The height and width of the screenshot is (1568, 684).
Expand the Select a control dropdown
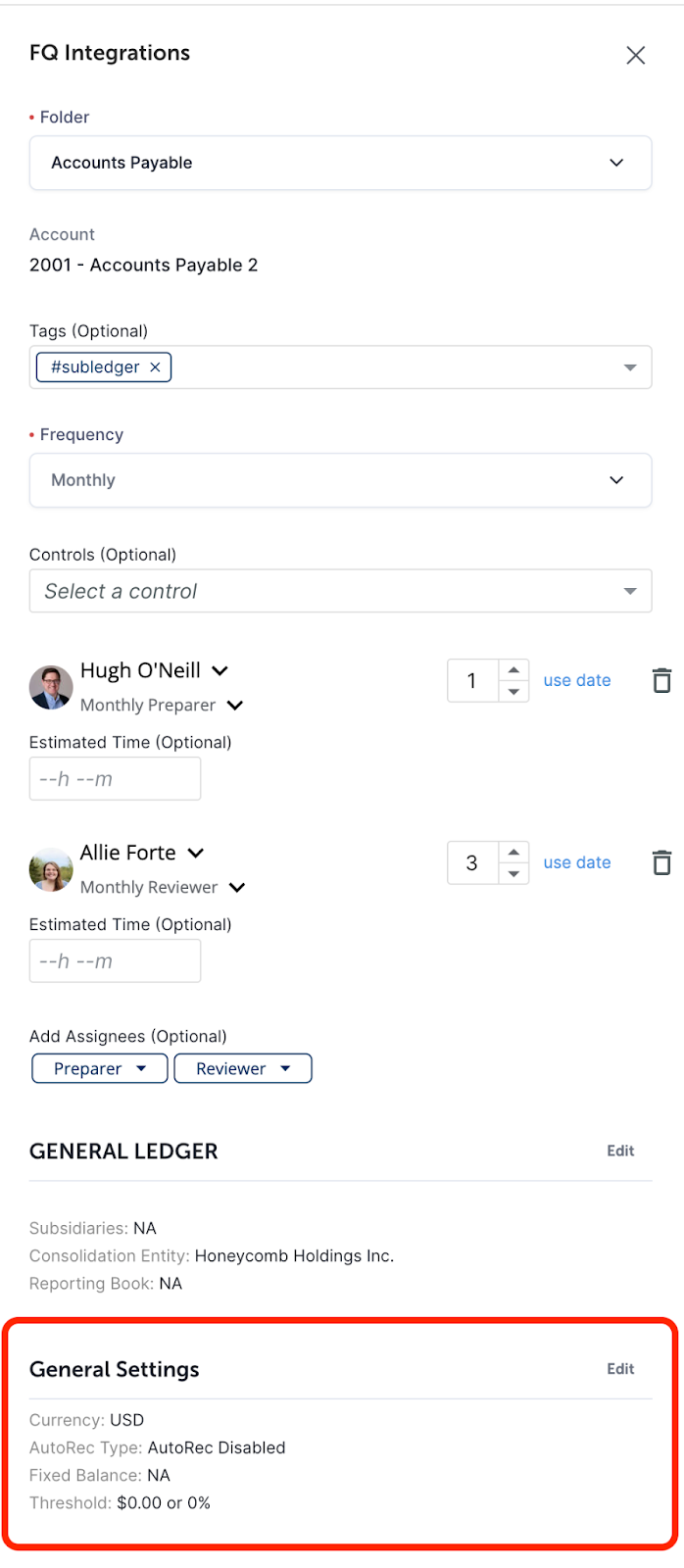(340, 591)
